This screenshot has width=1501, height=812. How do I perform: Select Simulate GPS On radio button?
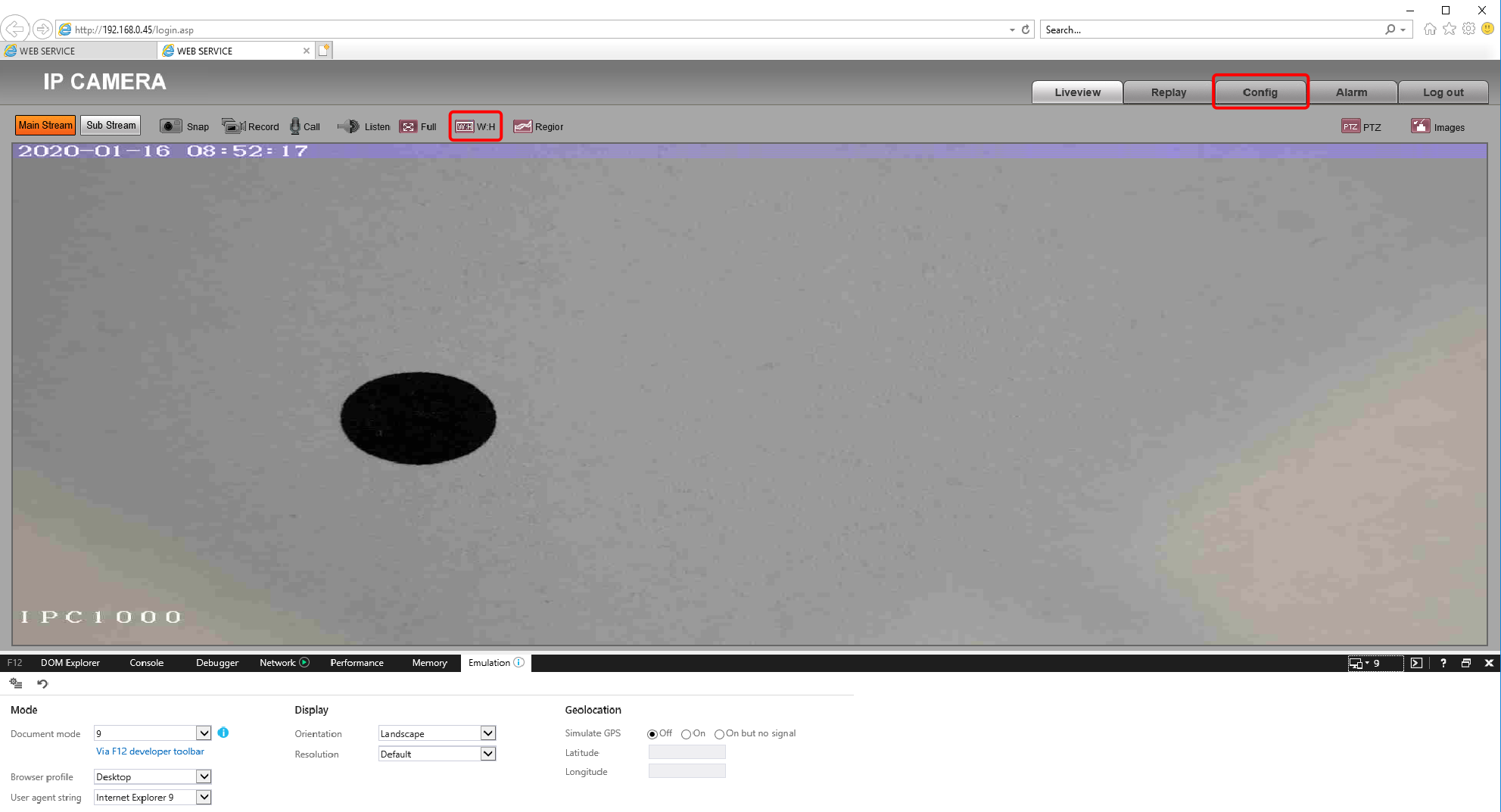point(687,734)
